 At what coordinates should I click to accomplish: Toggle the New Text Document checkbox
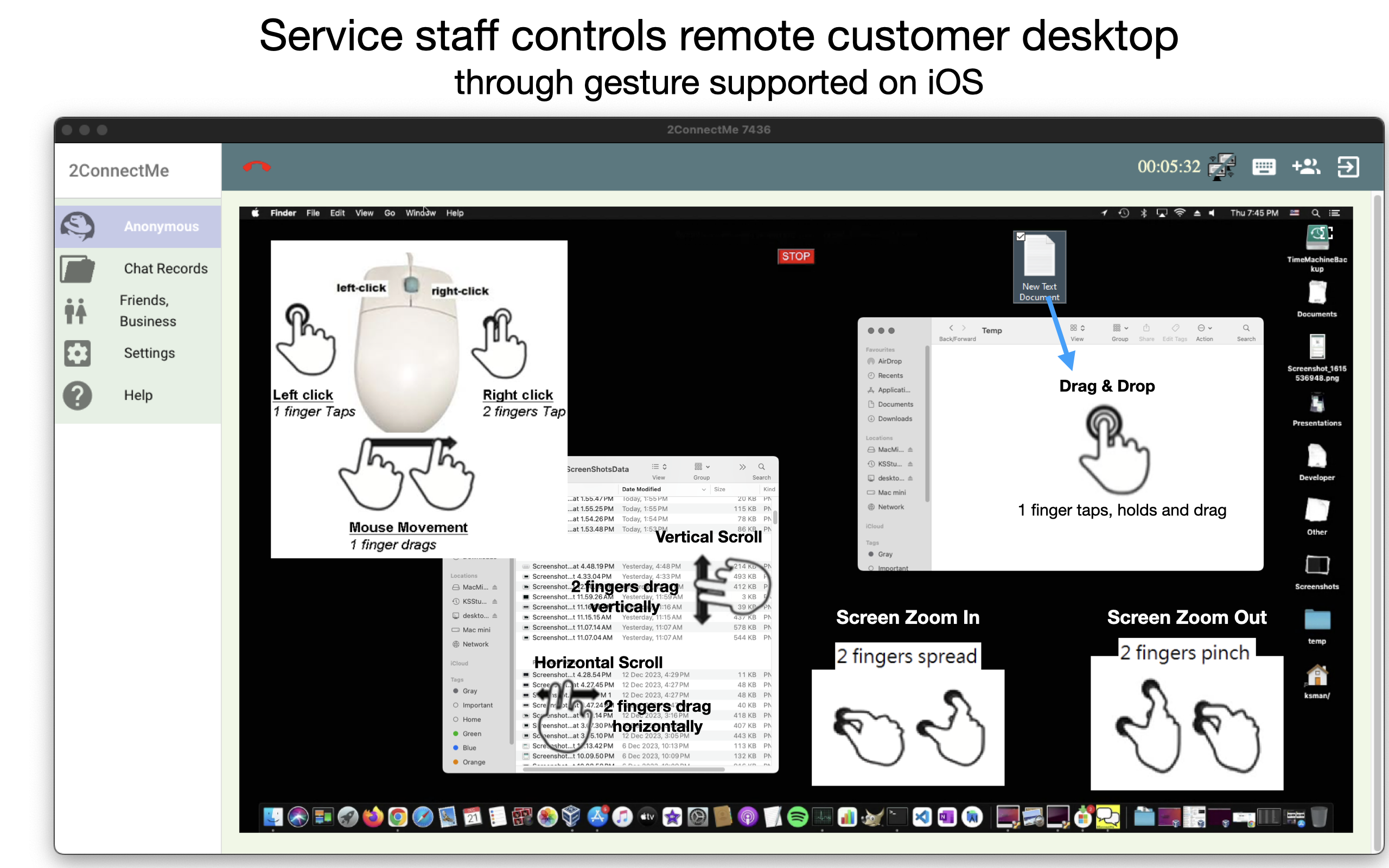1021,237
